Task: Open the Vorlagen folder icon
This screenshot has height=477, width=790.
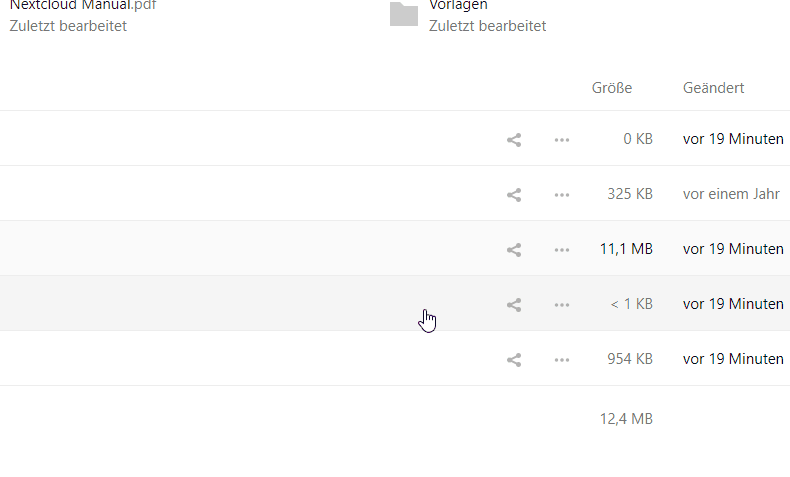Action: 404,14
